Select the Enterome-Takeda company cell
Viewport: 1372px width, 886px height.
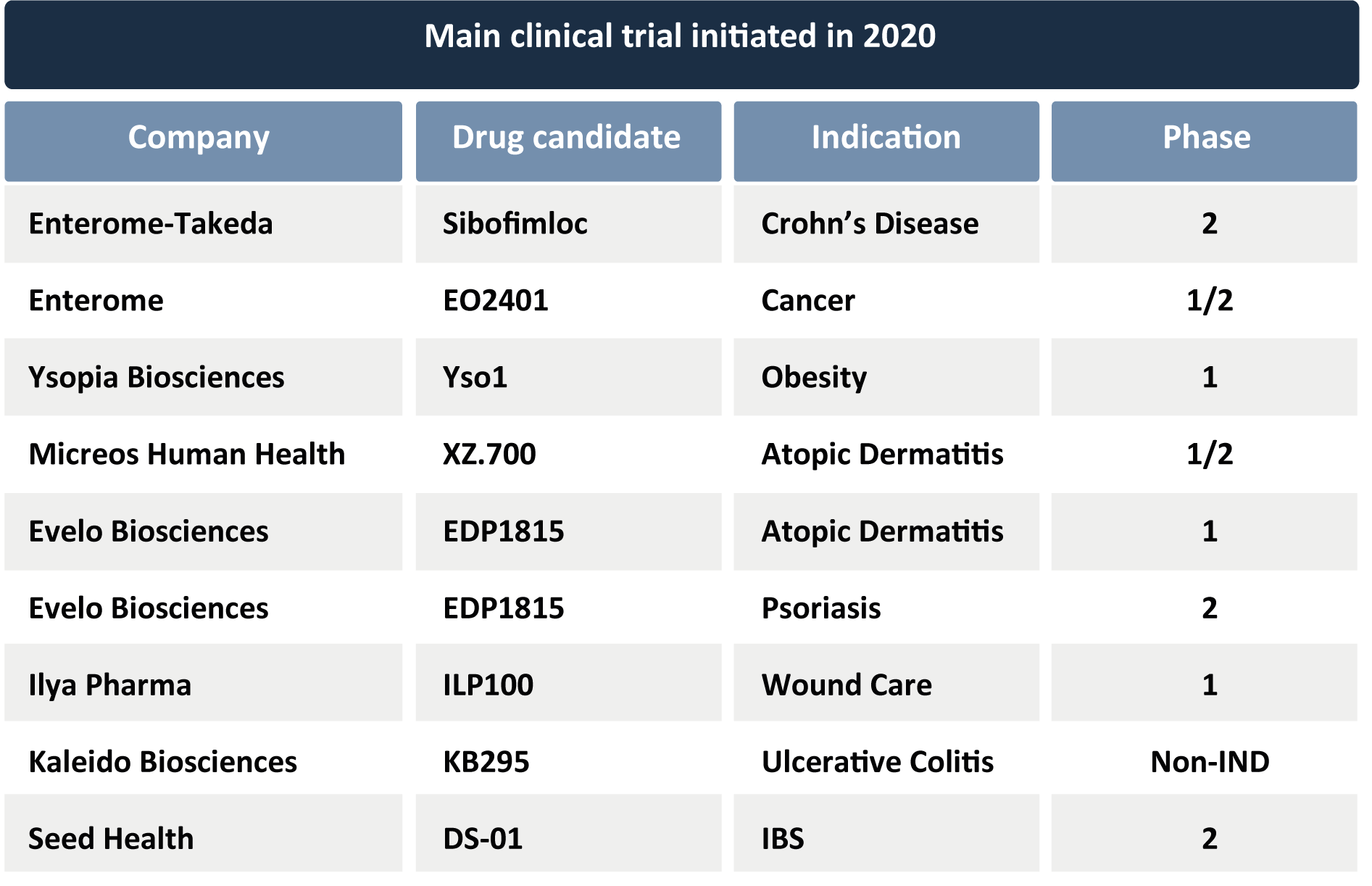point(151,224)
